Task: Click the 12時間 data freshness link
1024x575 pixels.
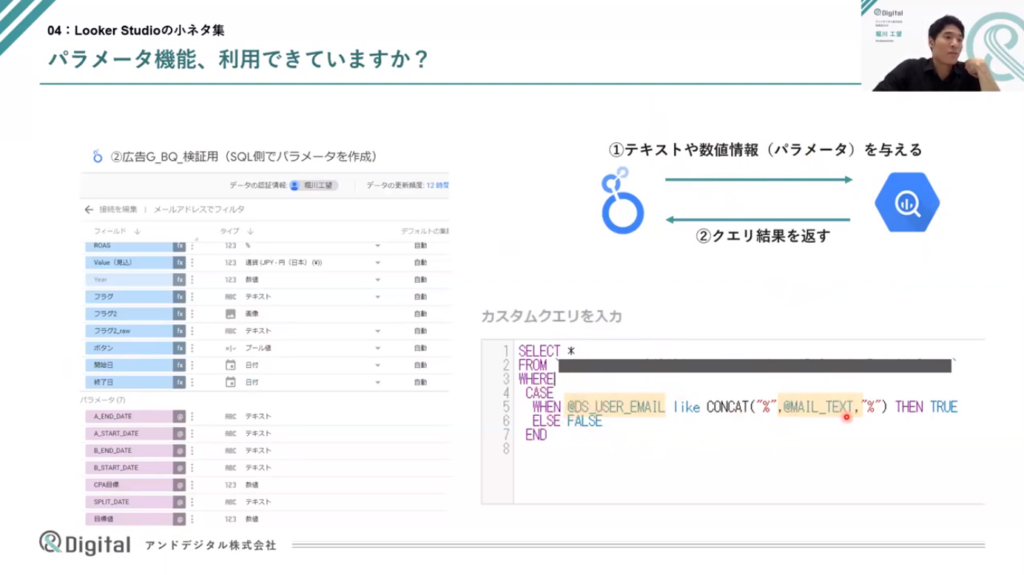Action: (x=438, y=185)
